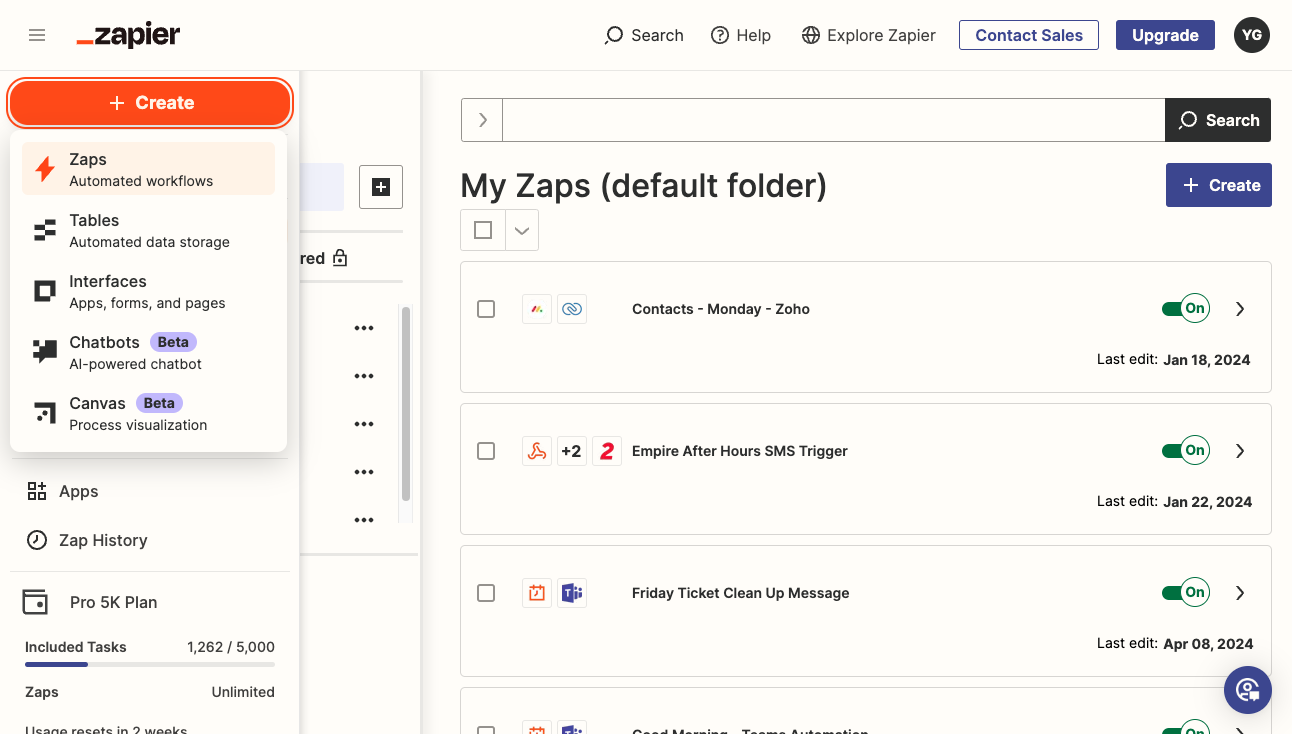
Task: Click the Zoho app icon in Contacts zap
Action: tap(572, 309)
